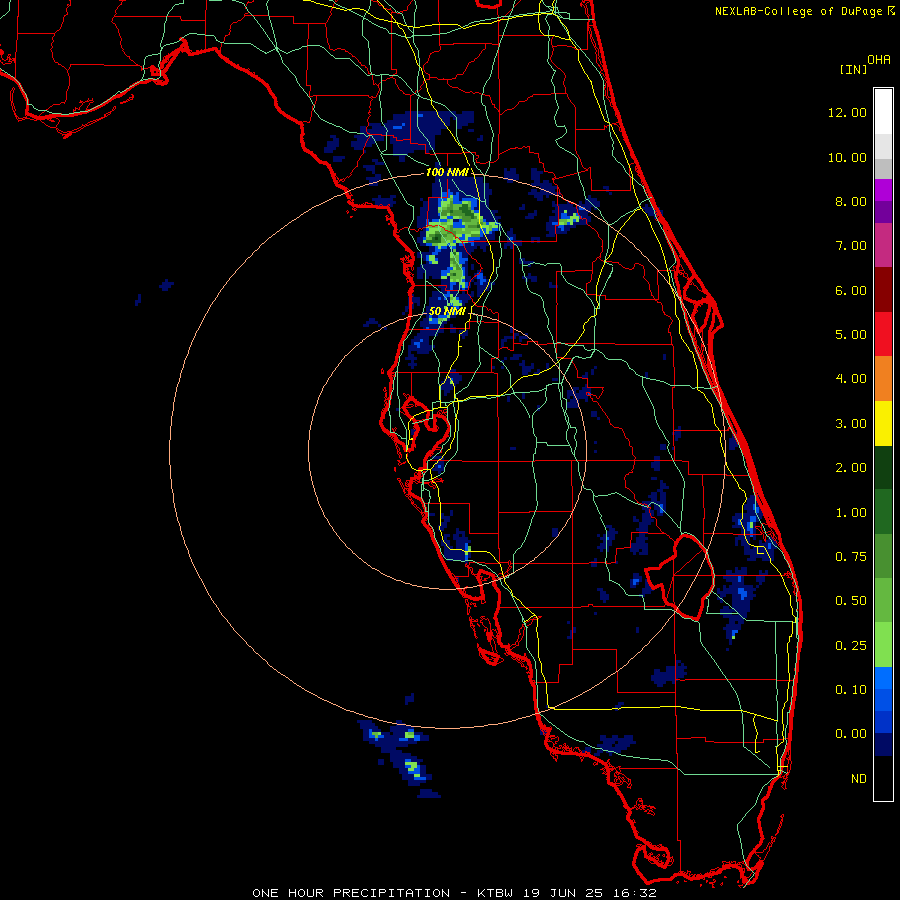Screen dimensions: 900x900
Task: Click the 0.10 legend value
Action: coord(851,690)
